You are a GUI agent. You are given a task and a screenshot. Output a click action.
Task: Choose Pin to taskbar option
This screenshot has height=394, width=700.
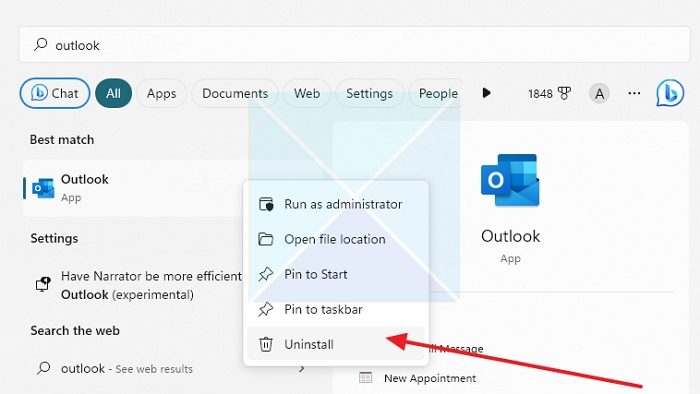pyautogui.click(x=336, y=309)
